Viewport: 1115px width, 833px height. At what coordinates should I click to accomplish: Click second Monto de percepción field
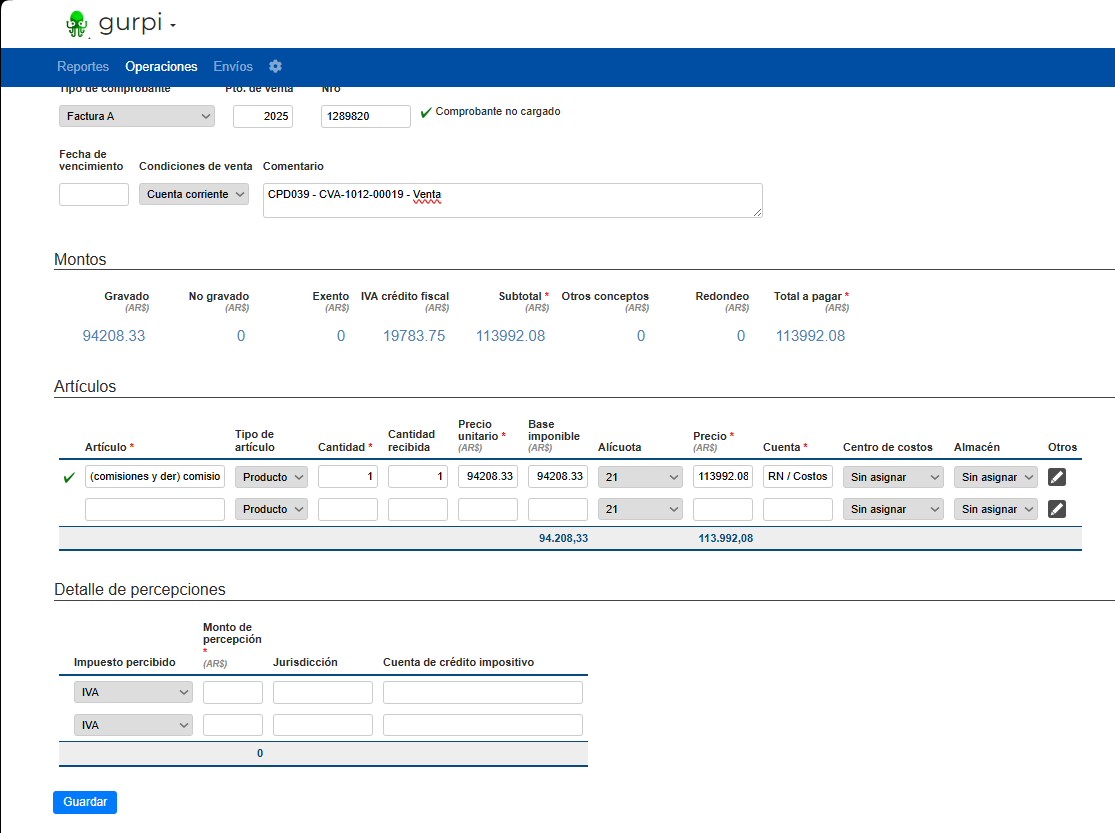[233, 725]
